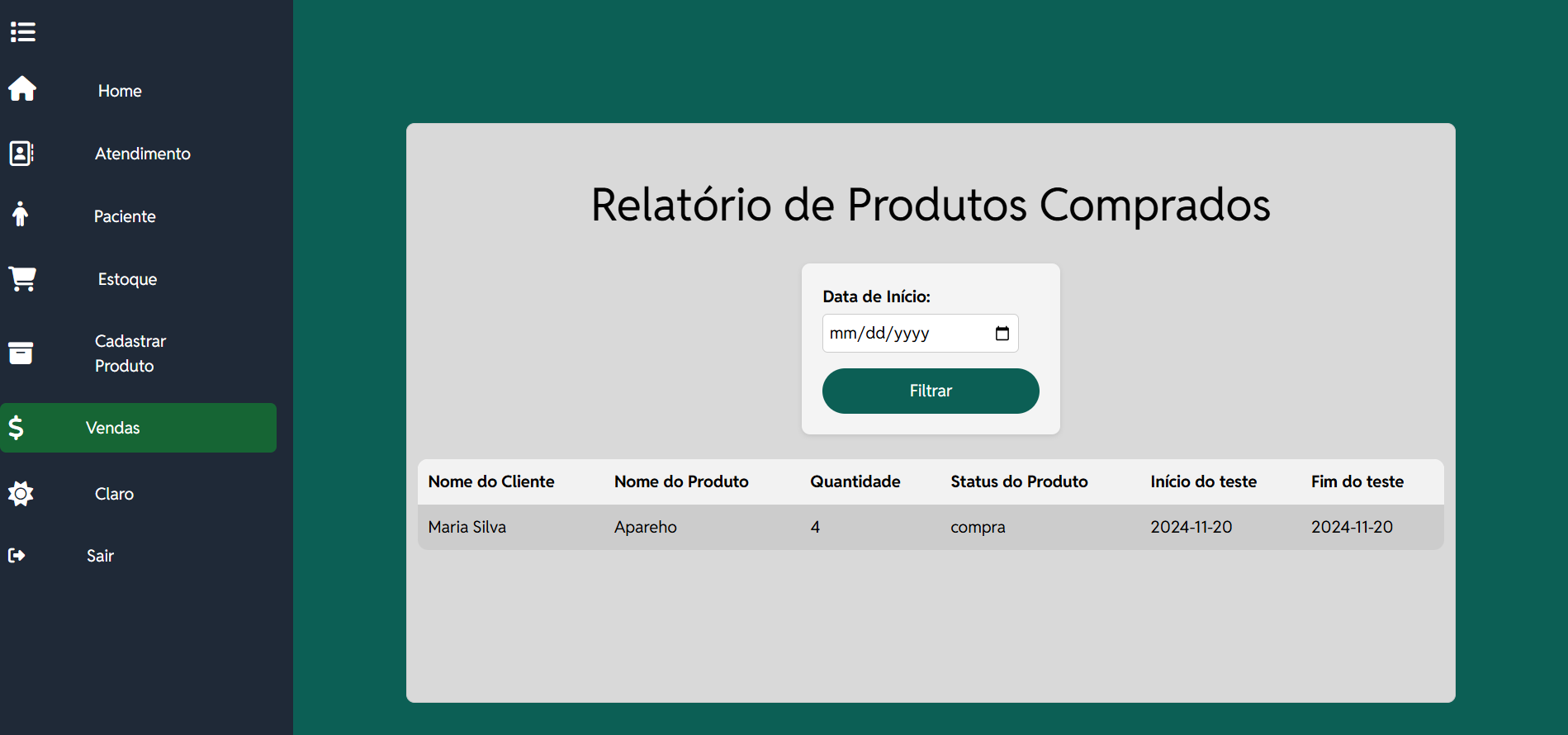Select the Estoque menu item
Image resolution: width=1568 pixels, height=735 pixels.
[x=127, y=279]
